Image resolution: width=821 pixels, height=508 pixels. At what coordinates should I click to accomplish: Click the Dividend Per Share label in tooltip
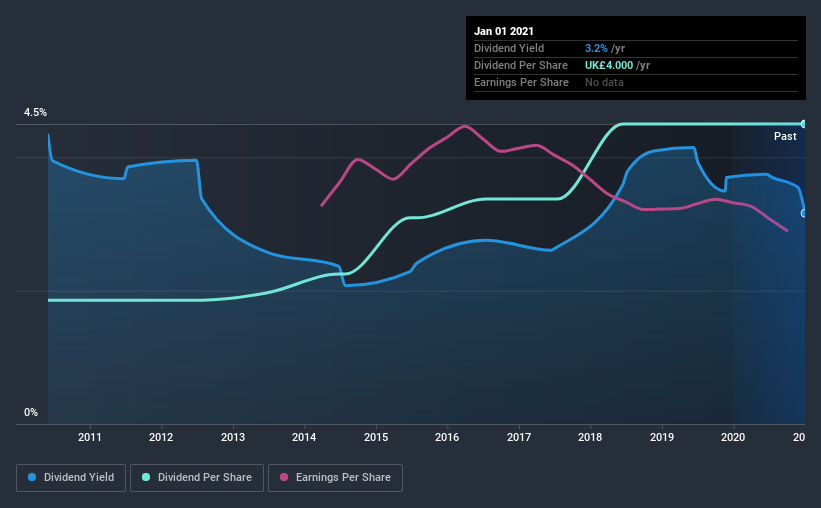point(520,65)
